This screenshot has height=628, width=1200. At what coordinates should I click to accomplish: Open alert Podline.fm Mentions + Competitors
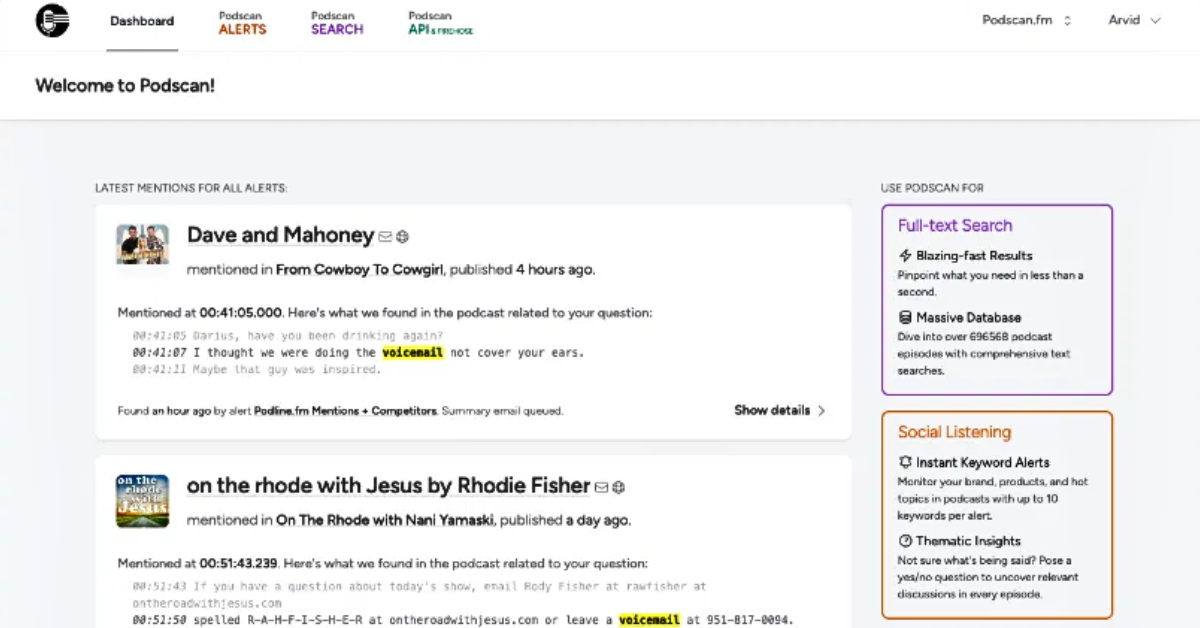(345, 411)
